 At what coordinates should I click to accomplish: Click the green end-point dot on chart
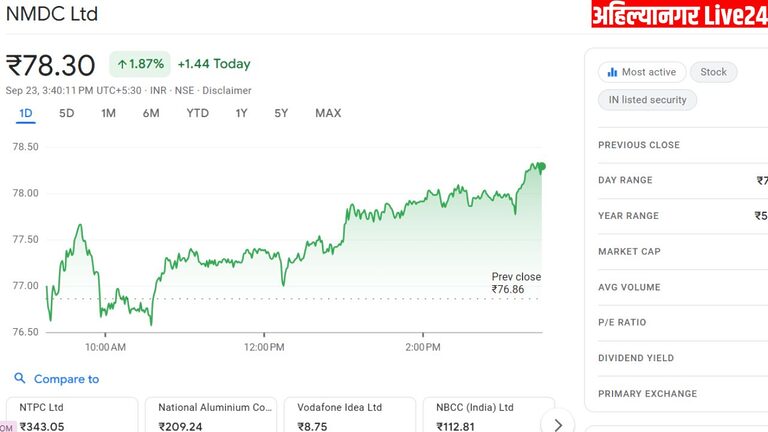tap(541, 167)
